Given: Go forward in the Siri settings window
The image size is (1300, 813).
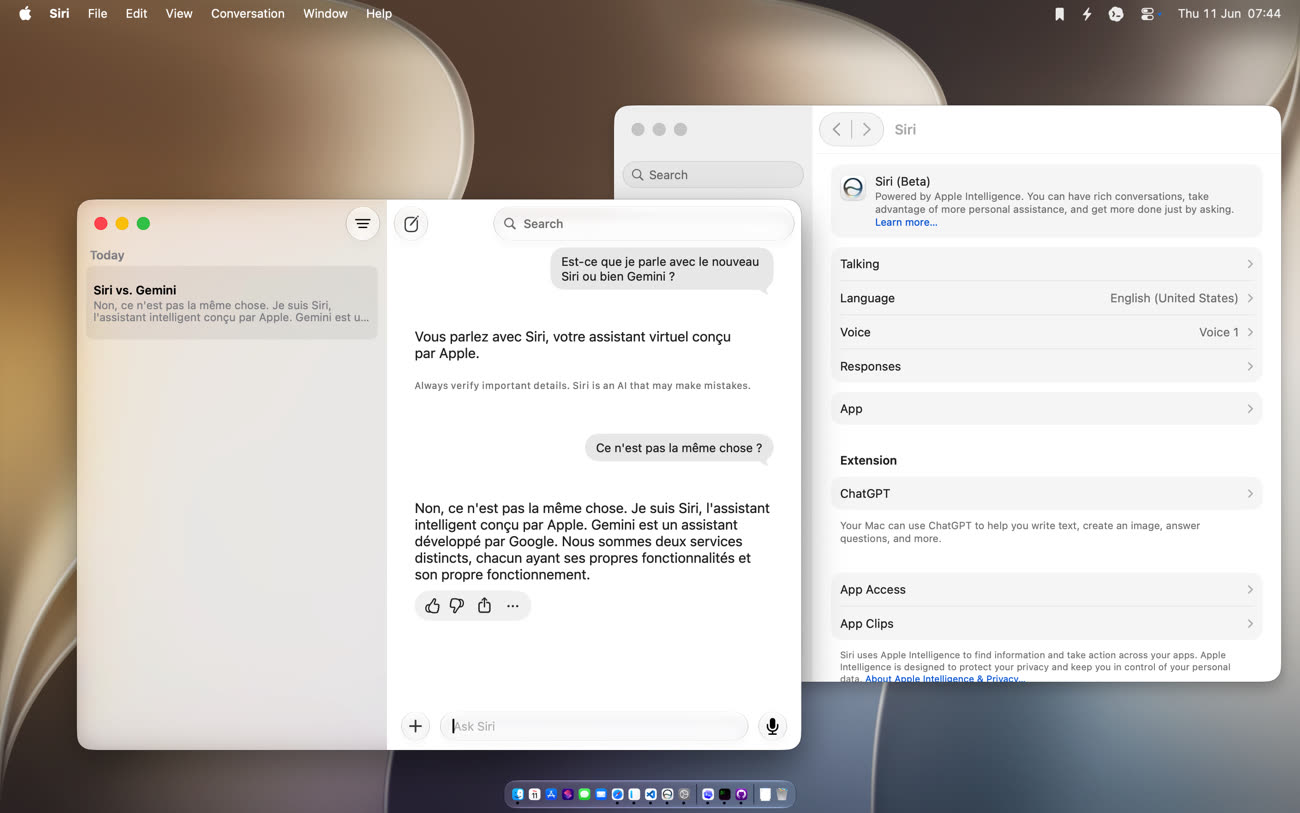Looking at the screenshot, I should (x=867, y=129).
